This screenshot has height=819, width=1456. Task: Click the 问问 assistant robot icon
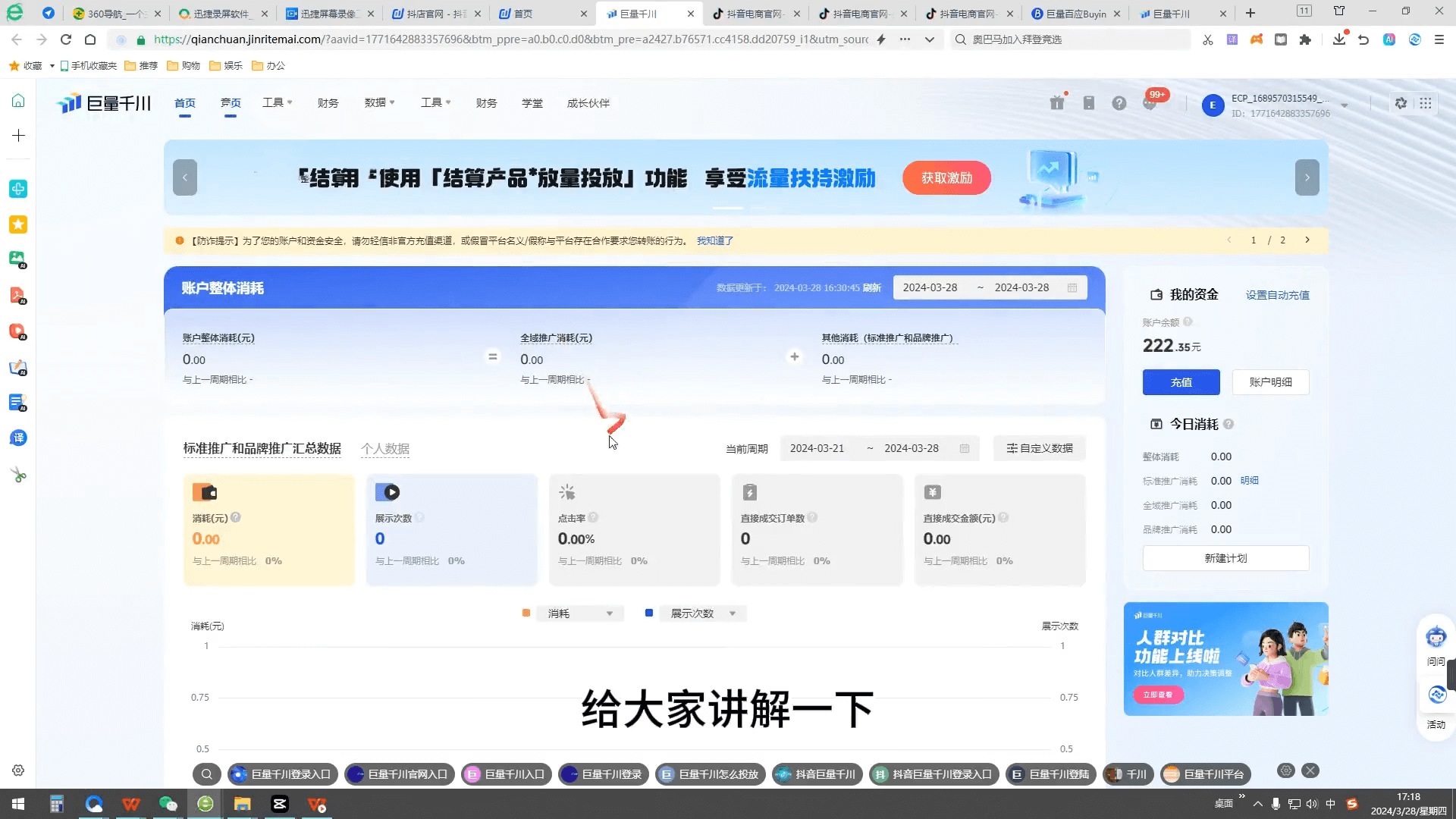(x=1436, y=637)
